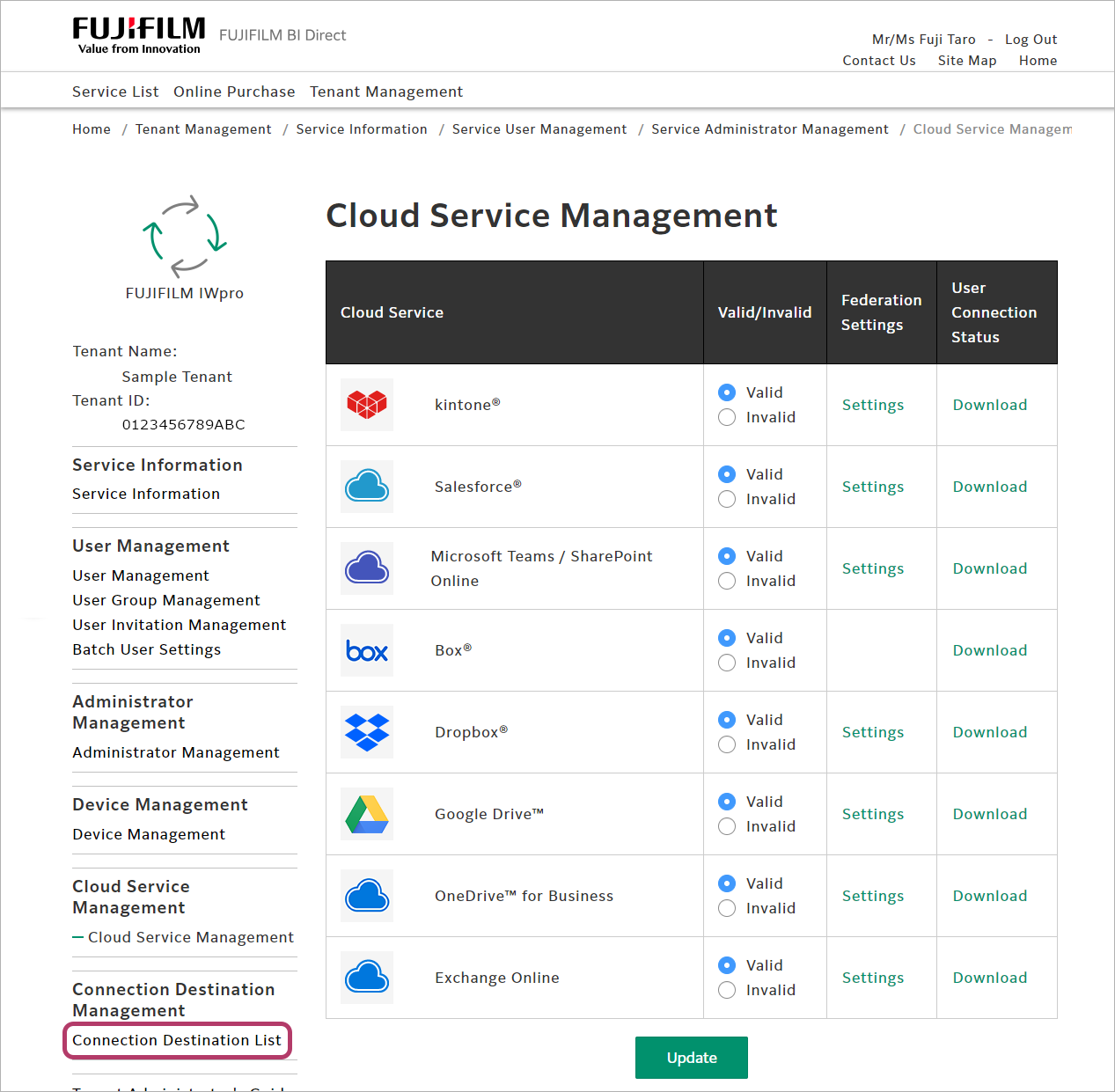Click the Update button
Image resolution: width=1115 pixels, height=1092 pixels.
(x=692, y=1058)
